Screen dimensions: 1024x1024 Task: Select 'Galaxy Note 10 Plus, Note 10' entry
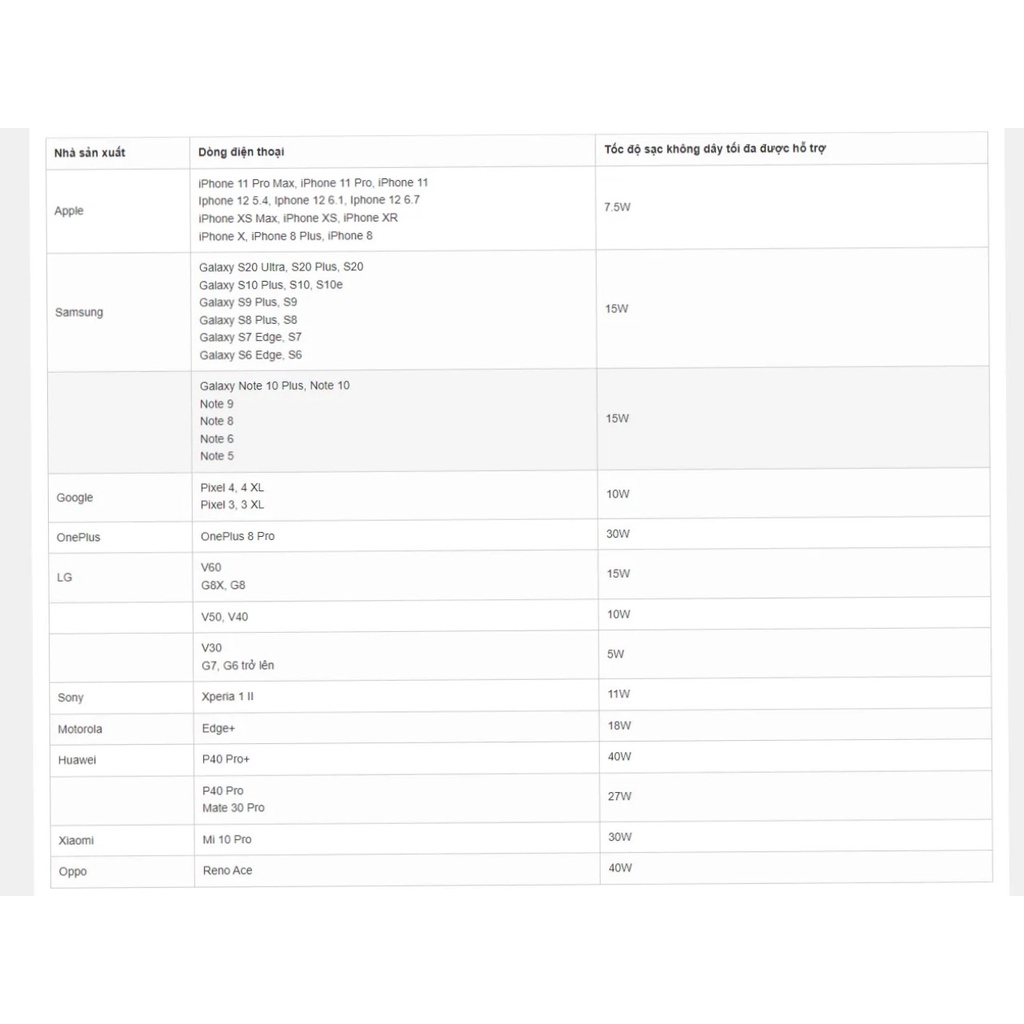274,386
